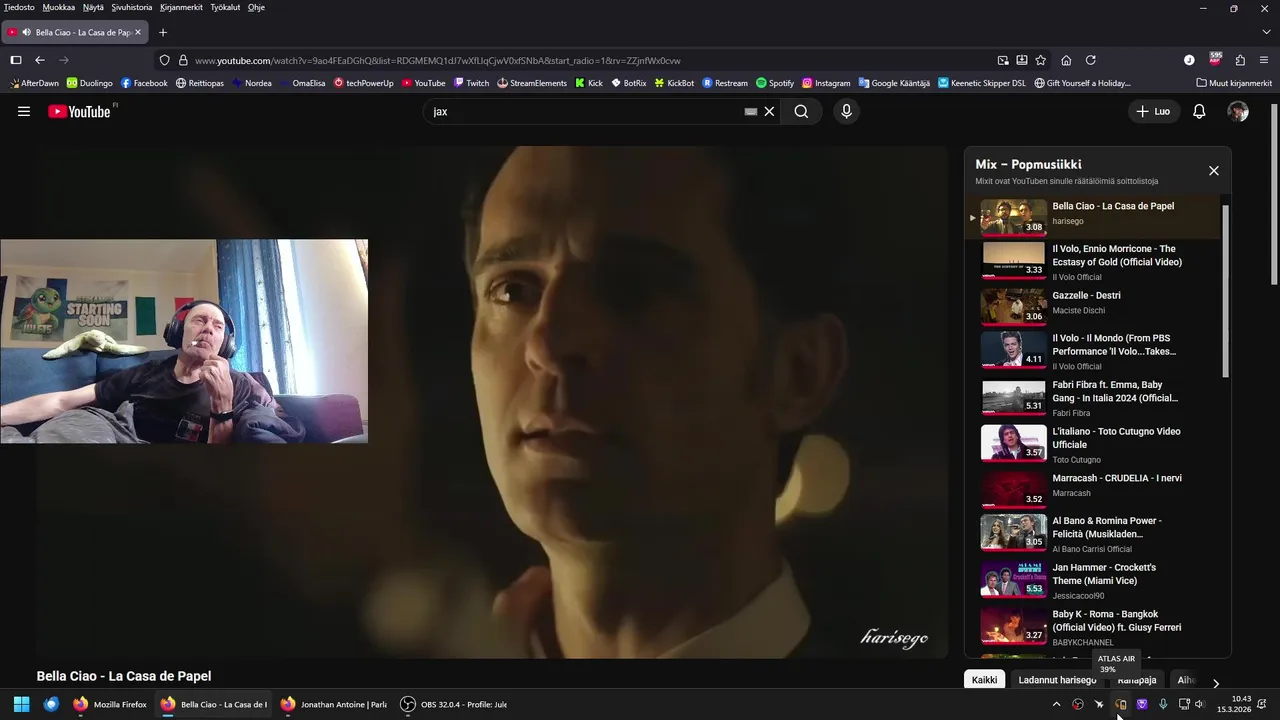The width and height of the screenshot is (1280, 720).
Task: Play Gazzelle - Destri from the mix
Action: [x=1092, y=305]
